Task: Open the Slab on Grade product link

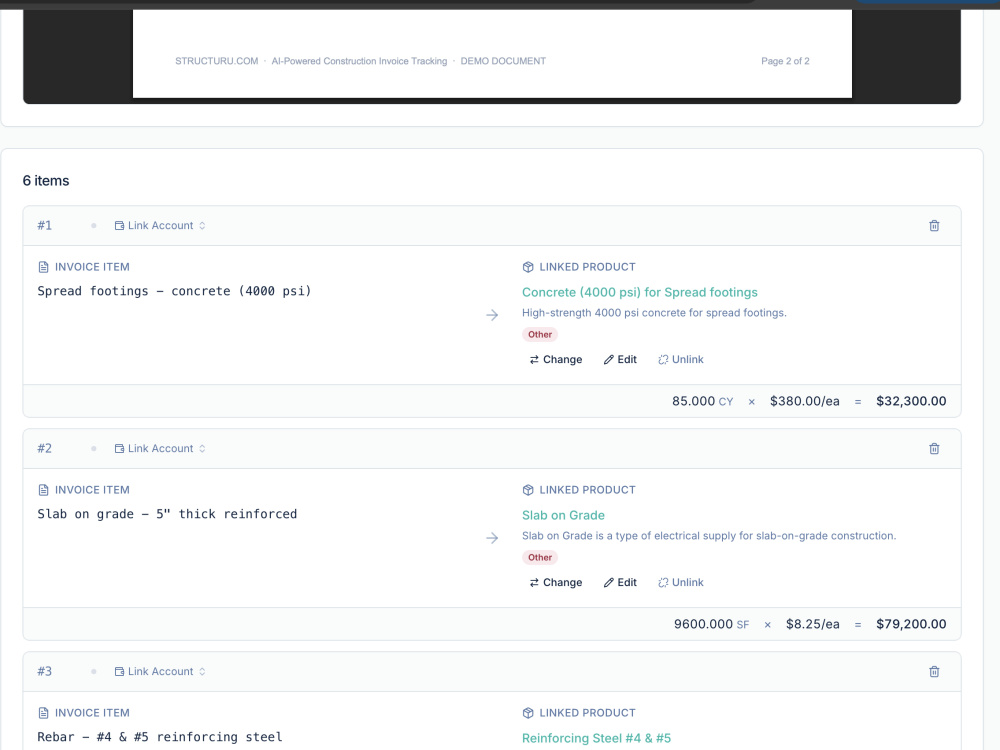Action: pyautogui.click(x=563, y=515)
